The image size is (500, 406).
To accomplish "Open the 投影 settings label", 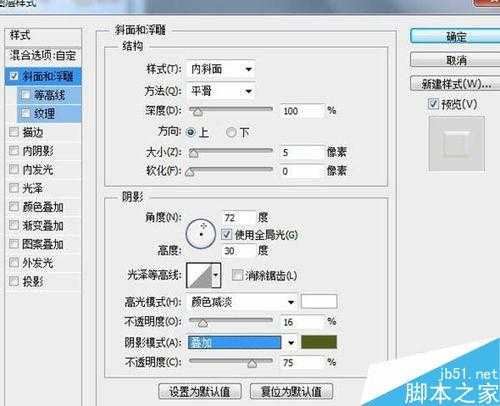I will pos(33,282).
